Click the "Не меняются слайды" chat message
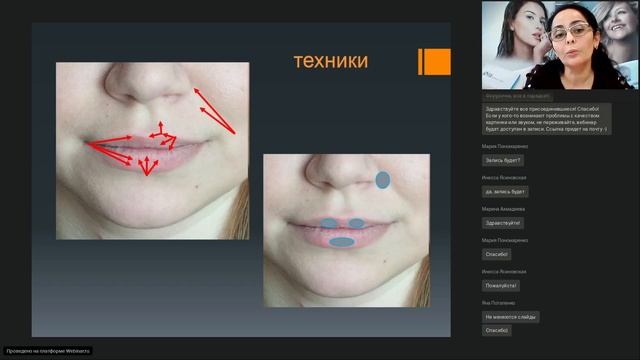 [x=511, y=317]
